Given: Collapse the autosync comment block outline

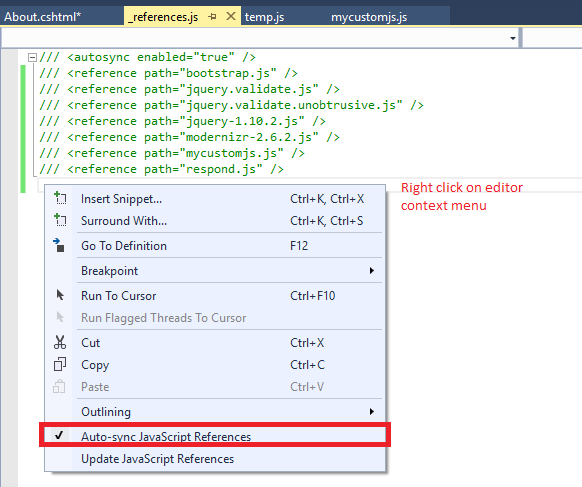Looking at the screenshot, I should [32, 57].
